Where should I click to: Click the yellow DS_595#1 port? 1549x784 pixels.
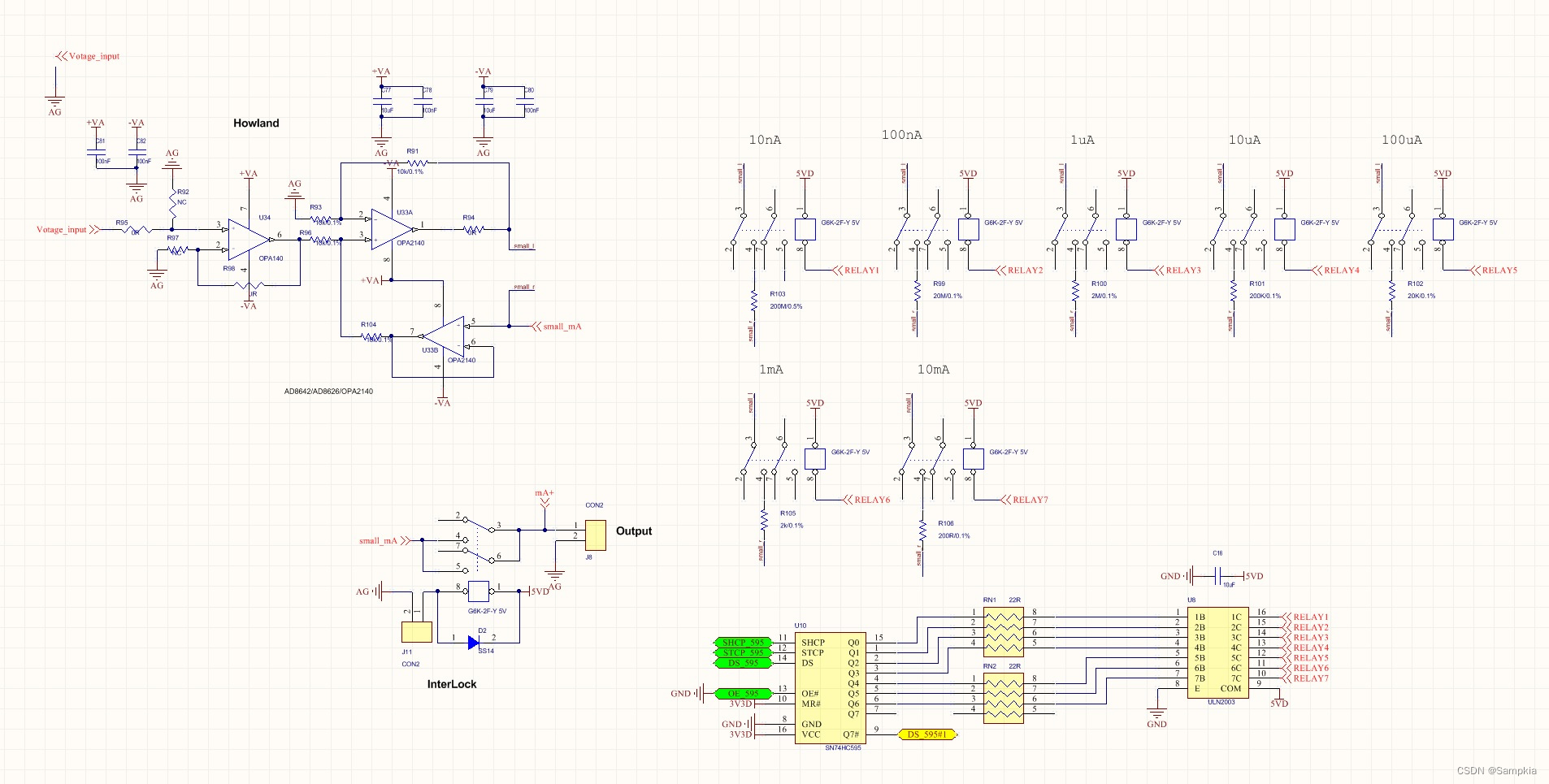927,734
